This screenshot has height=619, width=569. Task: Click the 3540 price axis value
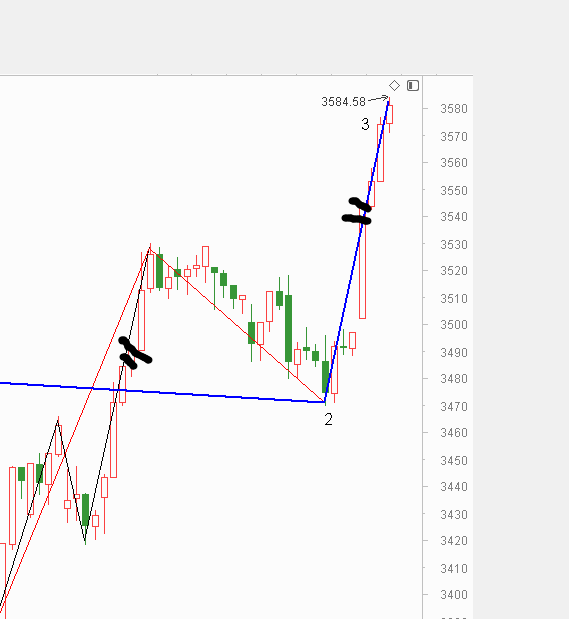(x=454, y=217)
